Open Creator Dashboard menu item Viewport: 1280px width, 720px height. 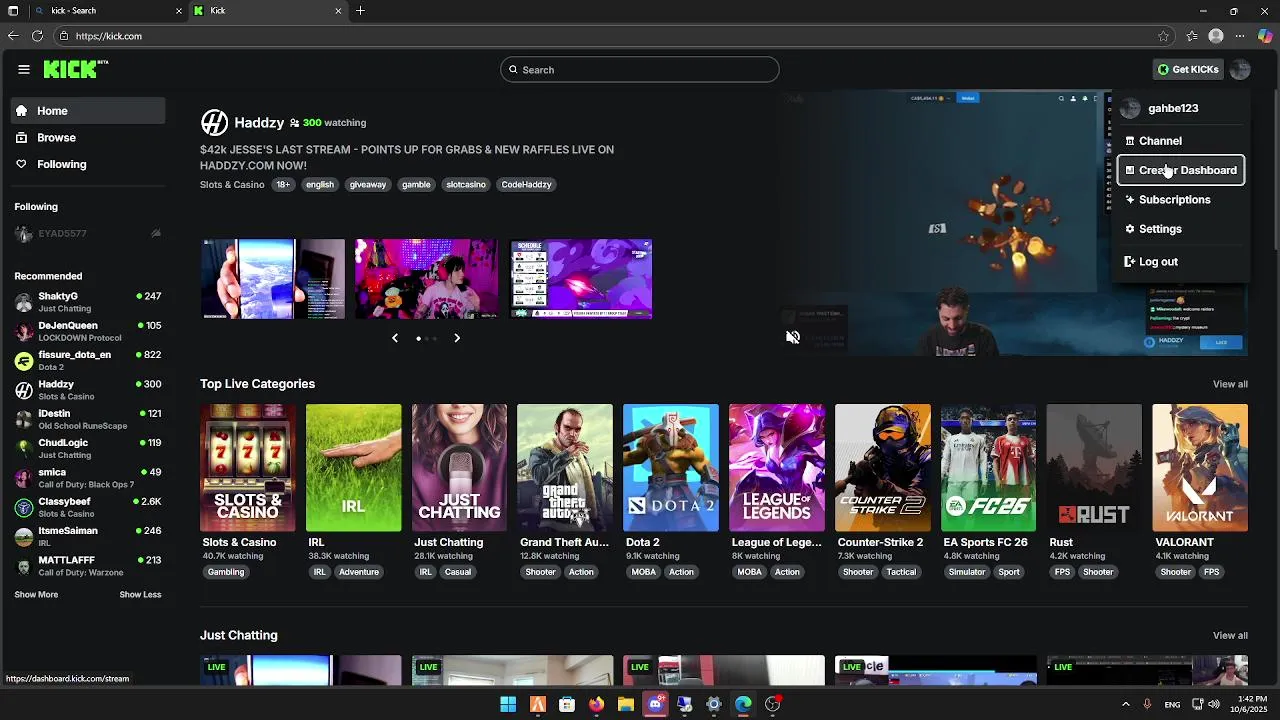pos(1180,170)
